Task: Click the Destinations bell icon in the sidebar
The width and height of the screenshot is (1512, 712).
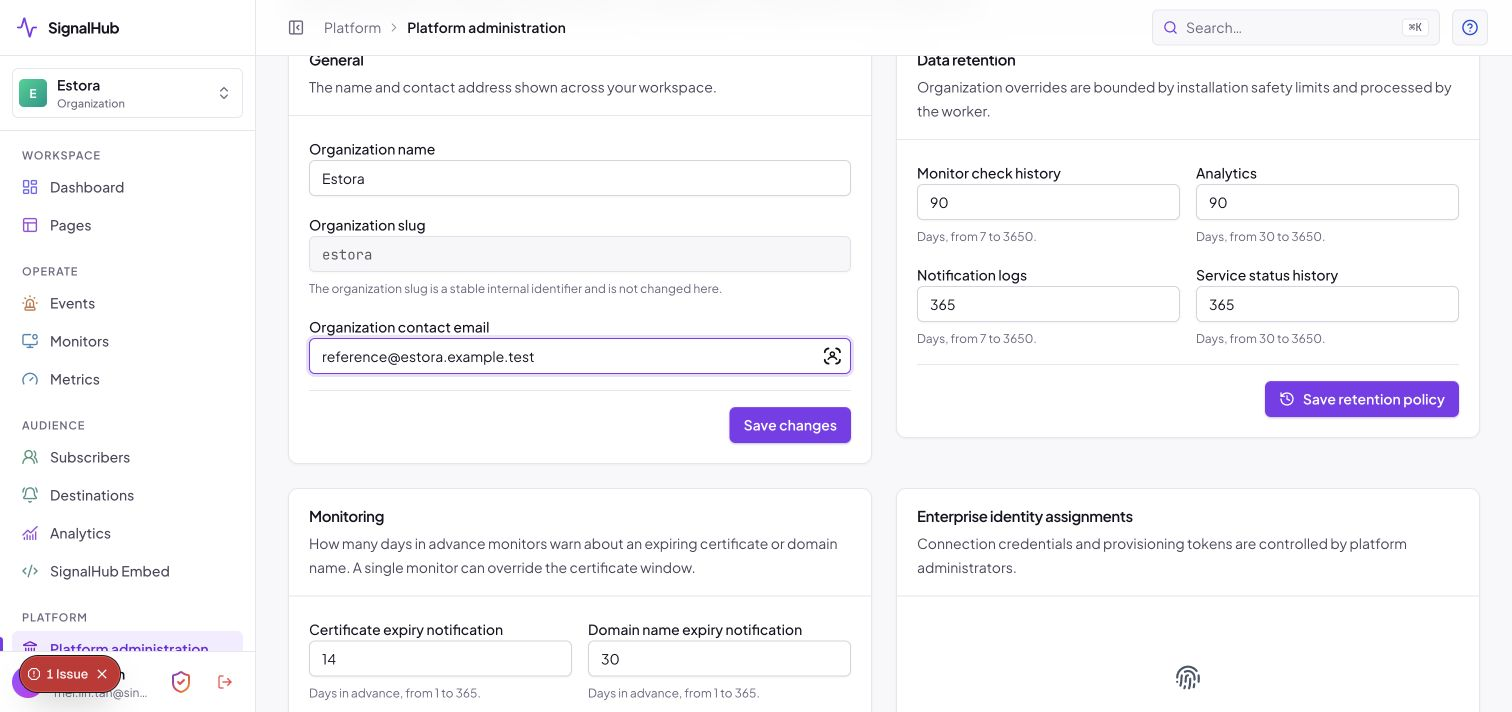Action: pyautogui.click(x=30, y=495)
